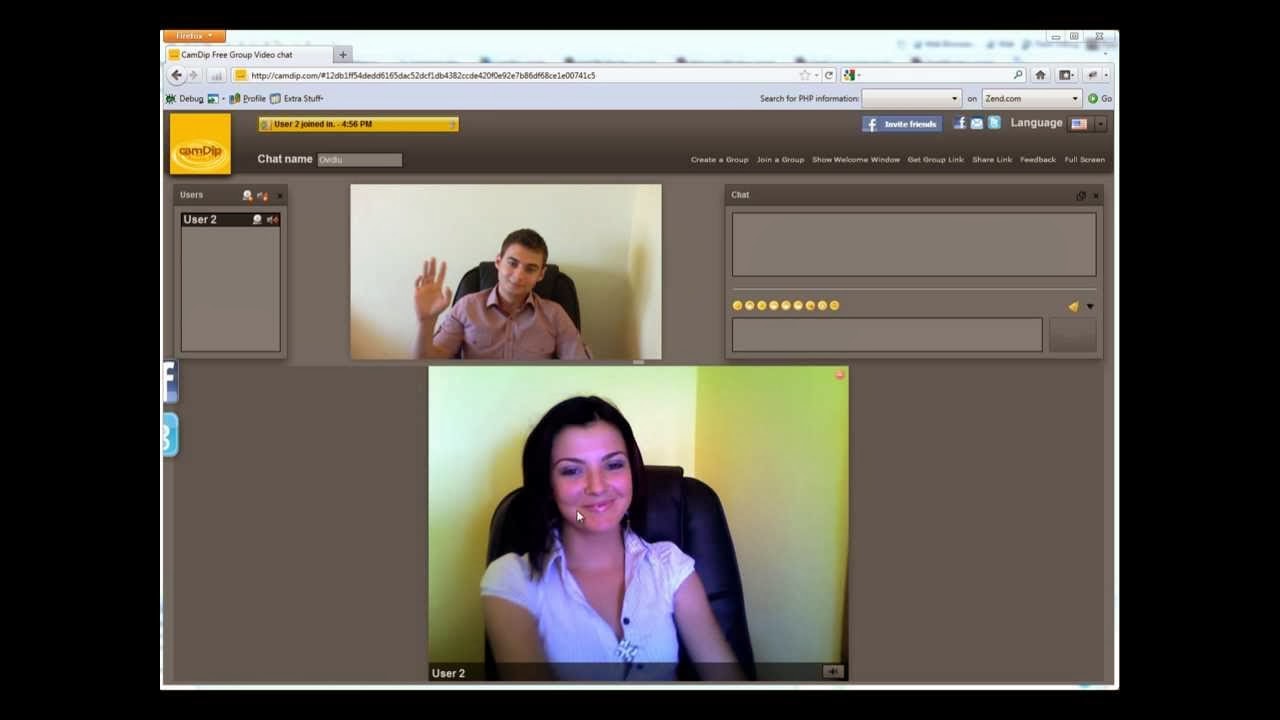Open the Twitter side tab
The height and width of the screenshot is (720, 1280).
170,435
